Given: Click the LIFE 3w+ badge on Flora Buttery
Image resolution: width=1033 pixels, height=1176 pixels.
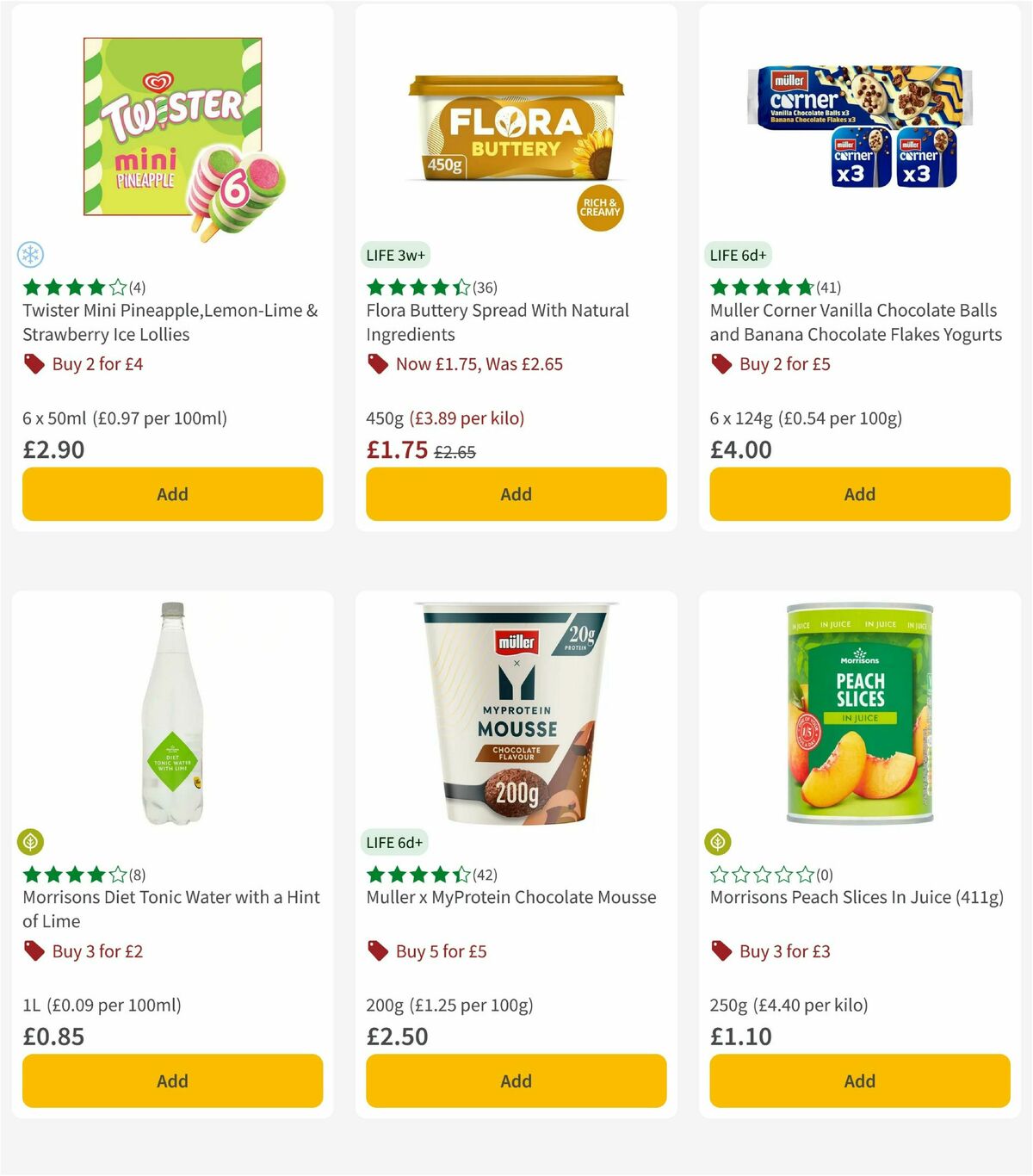Looking at the screenshot, I should coord(395,255).
